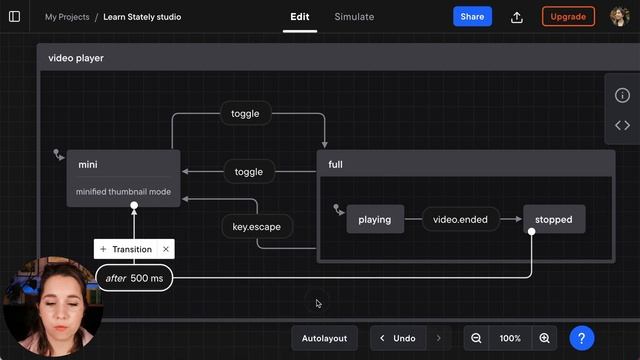This screenshot has height=360, width=640.
Task: Redo with the forward arrow
Action: pos(438,338)
